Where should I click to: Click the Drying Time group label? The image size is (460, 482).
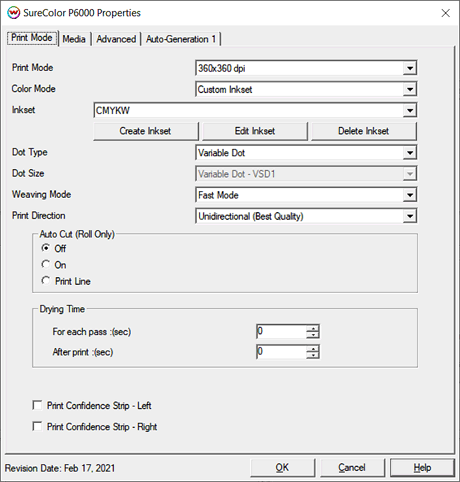[x=62, y=309]
